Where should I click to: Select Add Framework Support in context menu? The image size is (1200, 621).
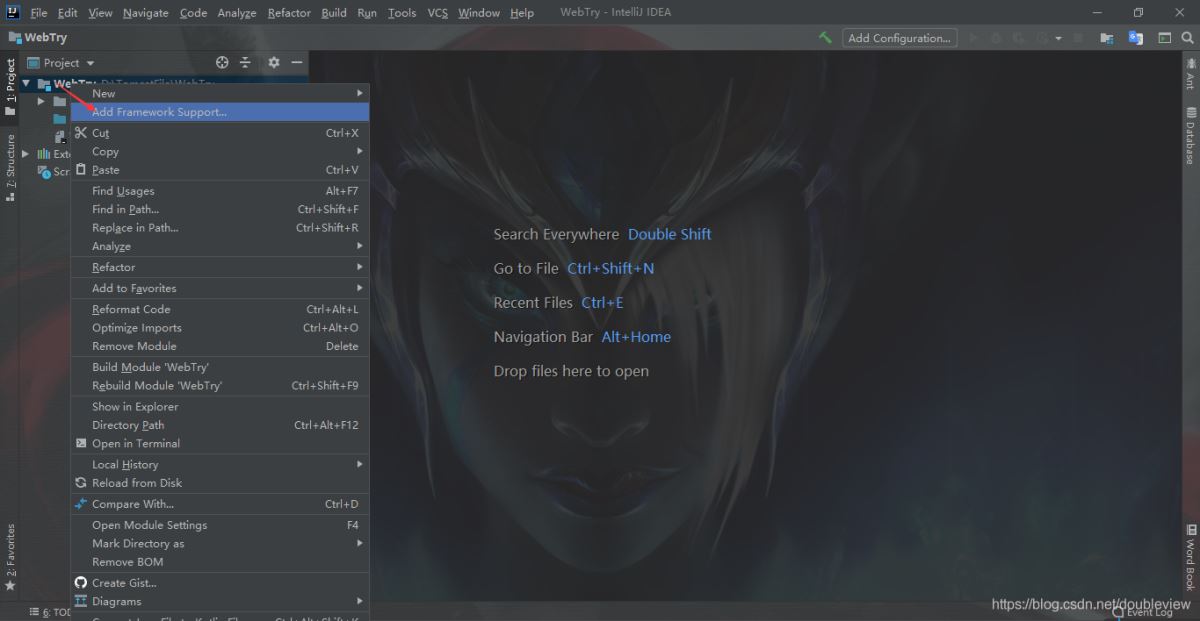coord(159,112)
